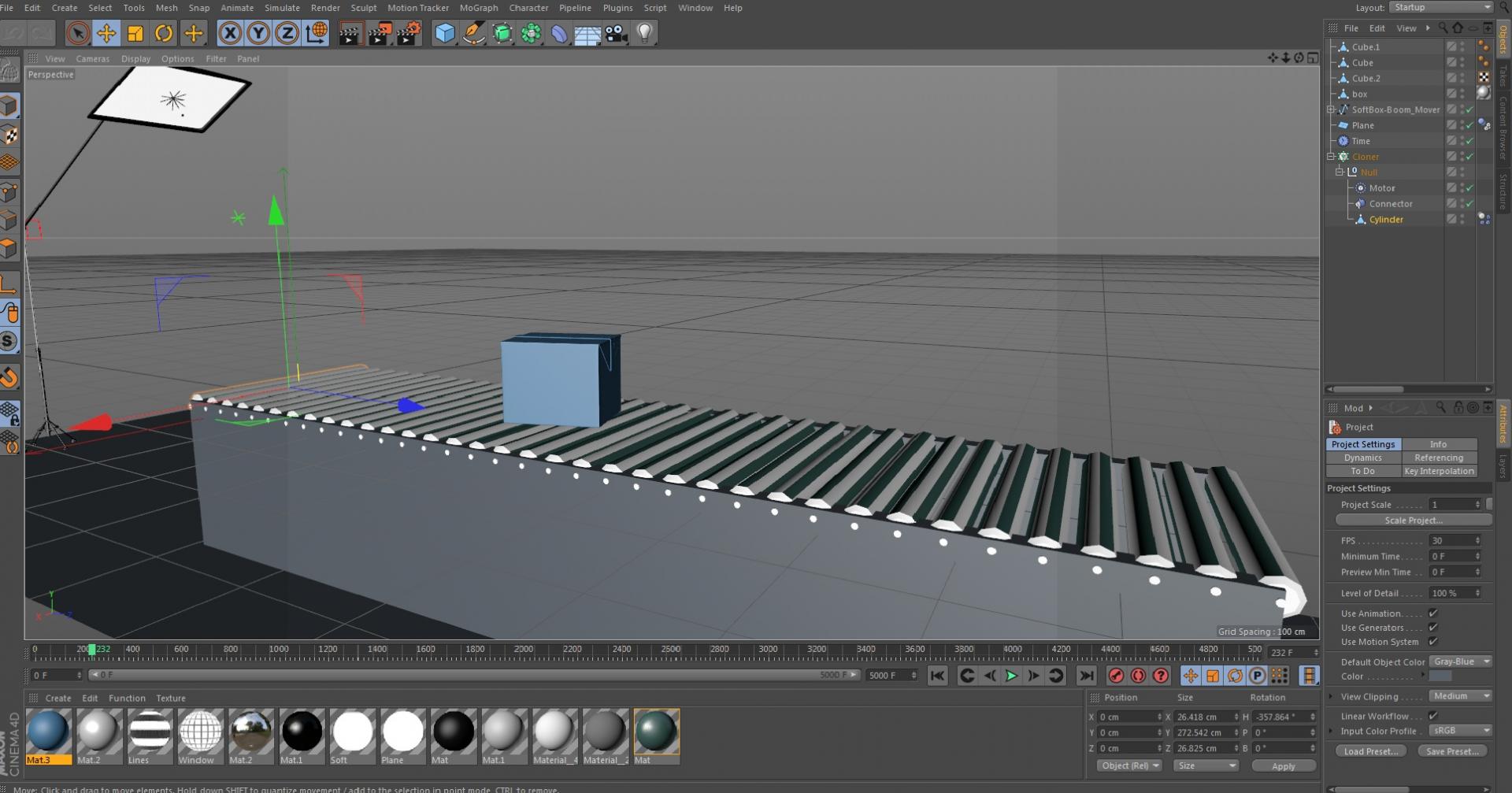Open View Clipping dropdown
The height and width of the screenshot is (793, 1512).
coord(1461,696)
